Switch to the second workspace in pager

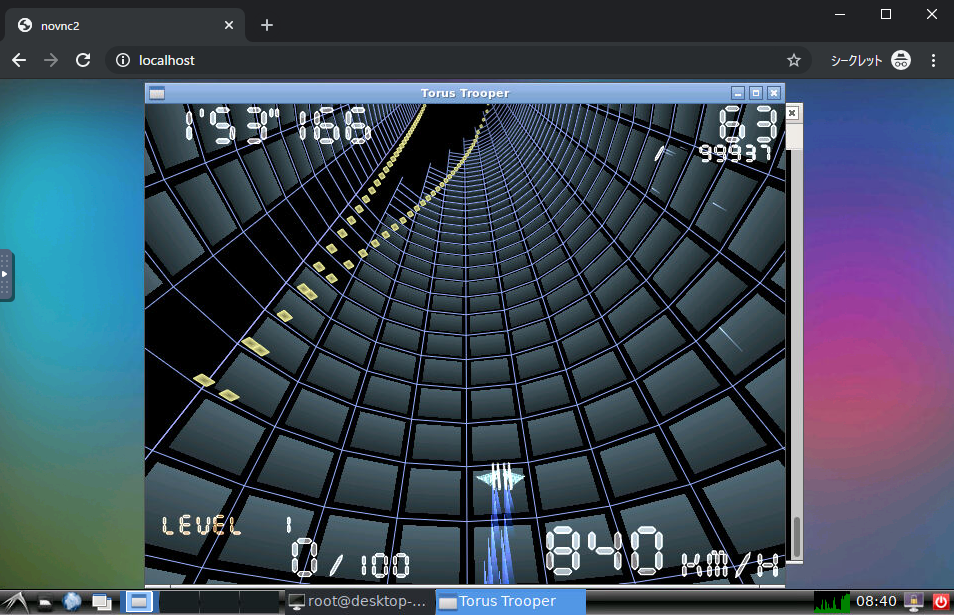(179, 602)
